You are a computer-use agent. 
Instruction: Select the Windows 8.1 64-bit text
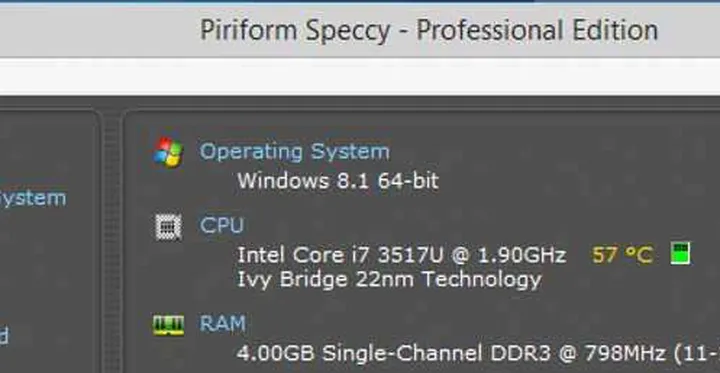tap(338, 181)
